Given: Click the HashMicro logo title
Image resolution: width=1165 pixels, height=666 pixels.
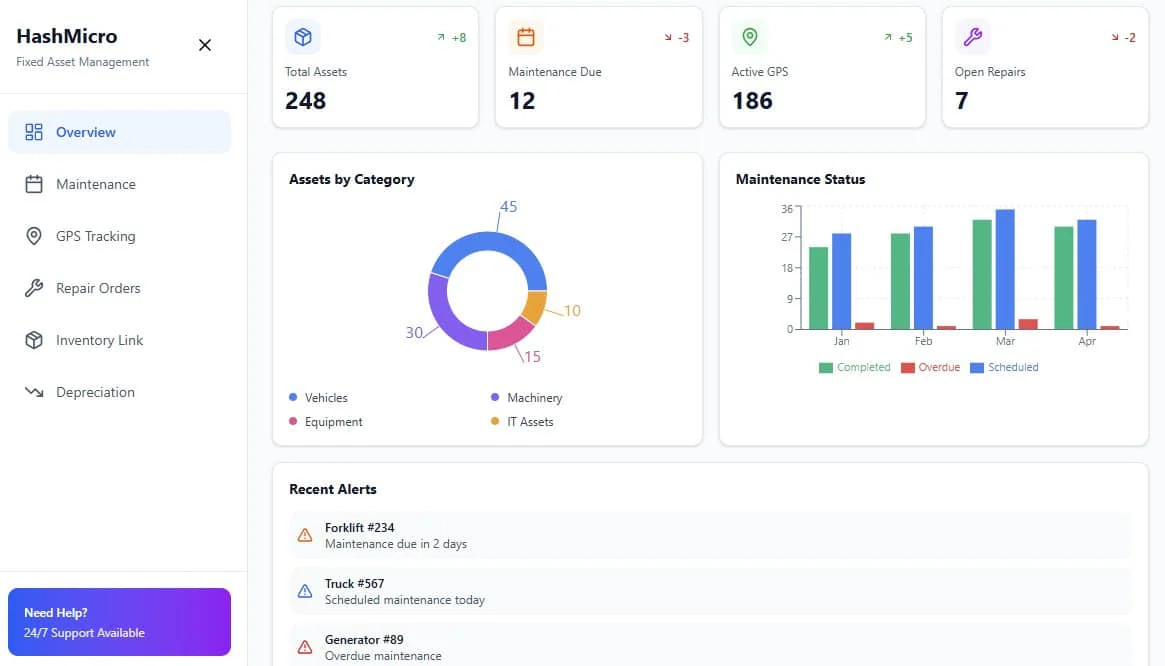Looking at the screenshot, I should 67,36.
